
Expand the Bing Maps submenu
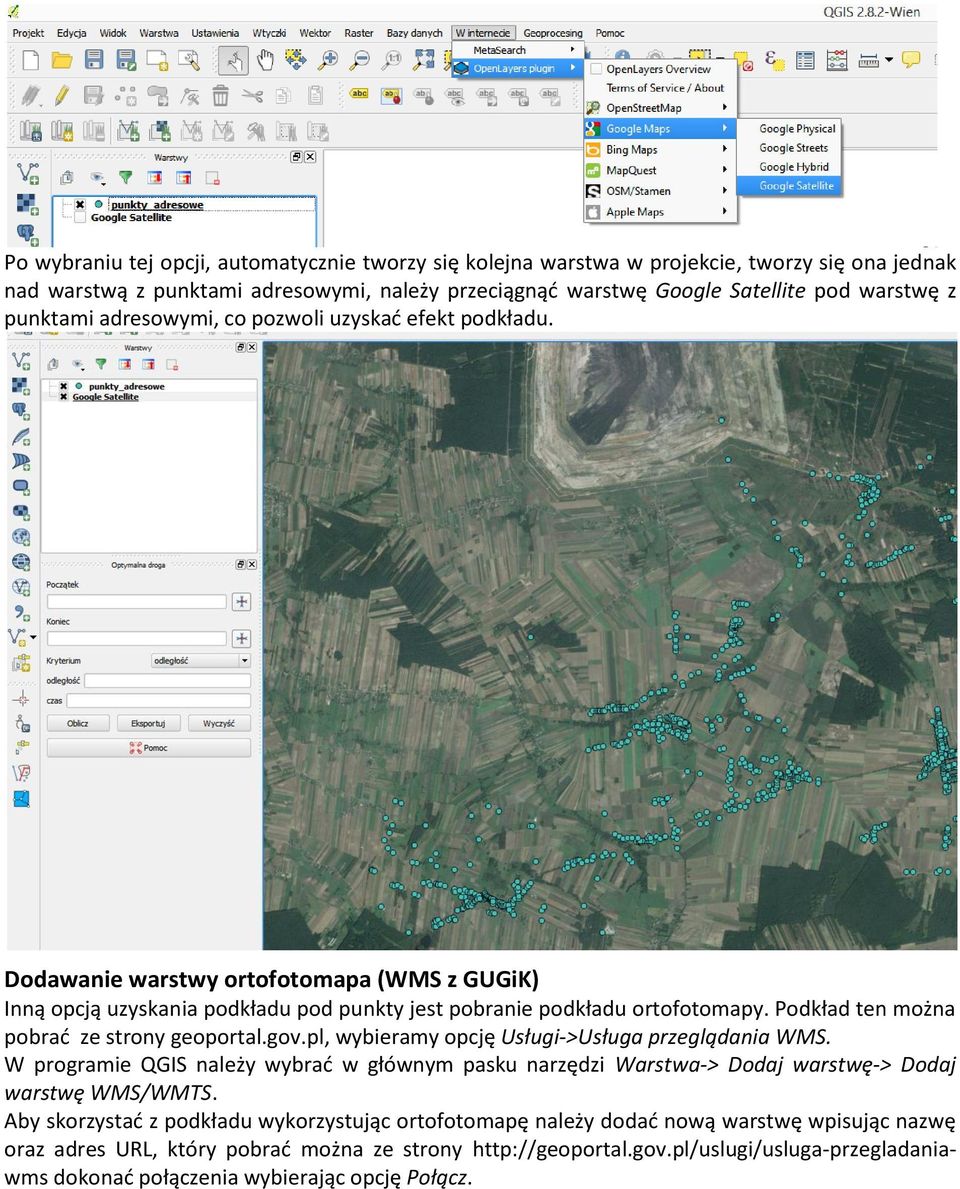[x=660, y=149]
